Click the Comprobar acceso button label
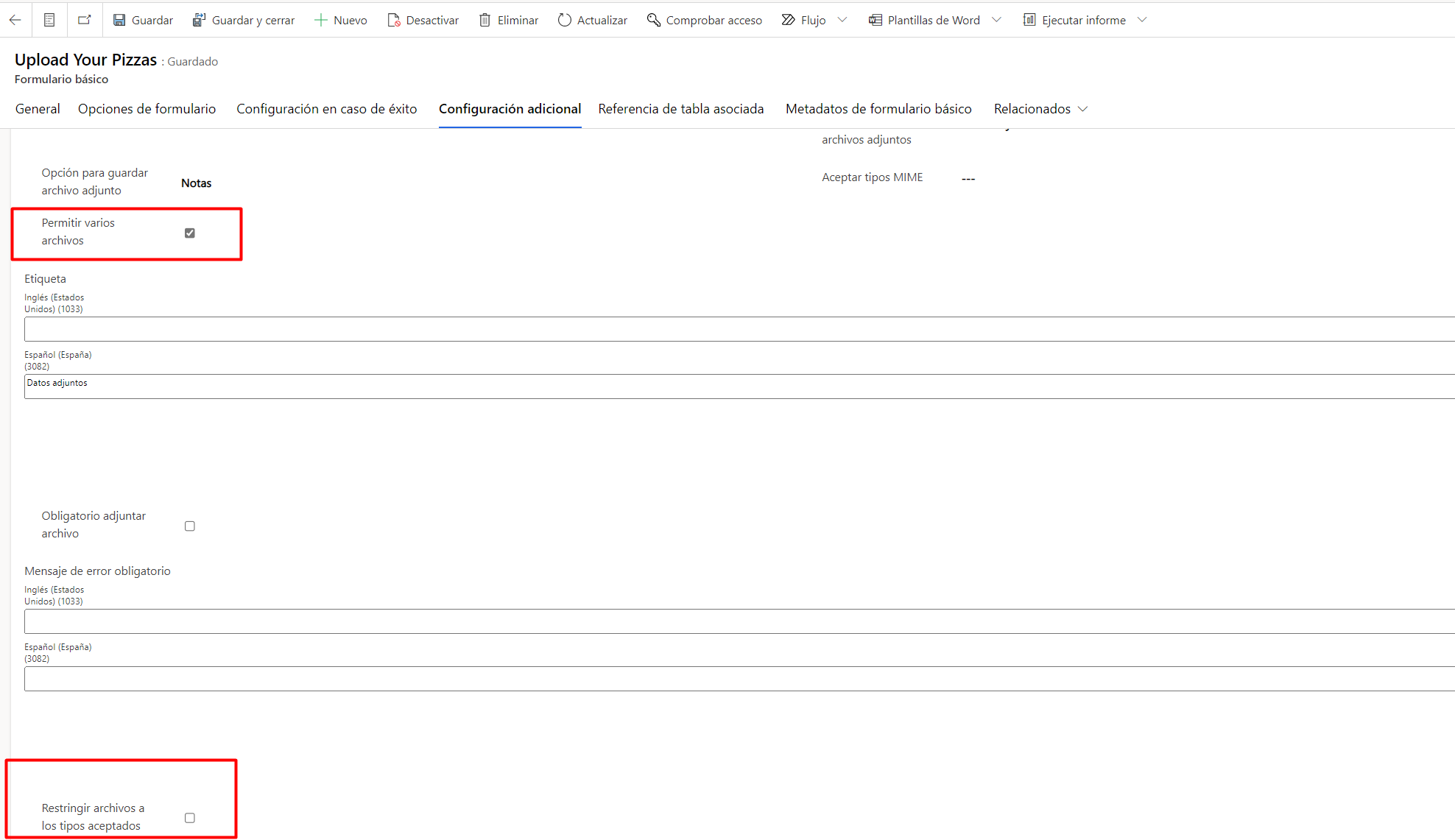Screen dimensions: 1455x840 714,20
